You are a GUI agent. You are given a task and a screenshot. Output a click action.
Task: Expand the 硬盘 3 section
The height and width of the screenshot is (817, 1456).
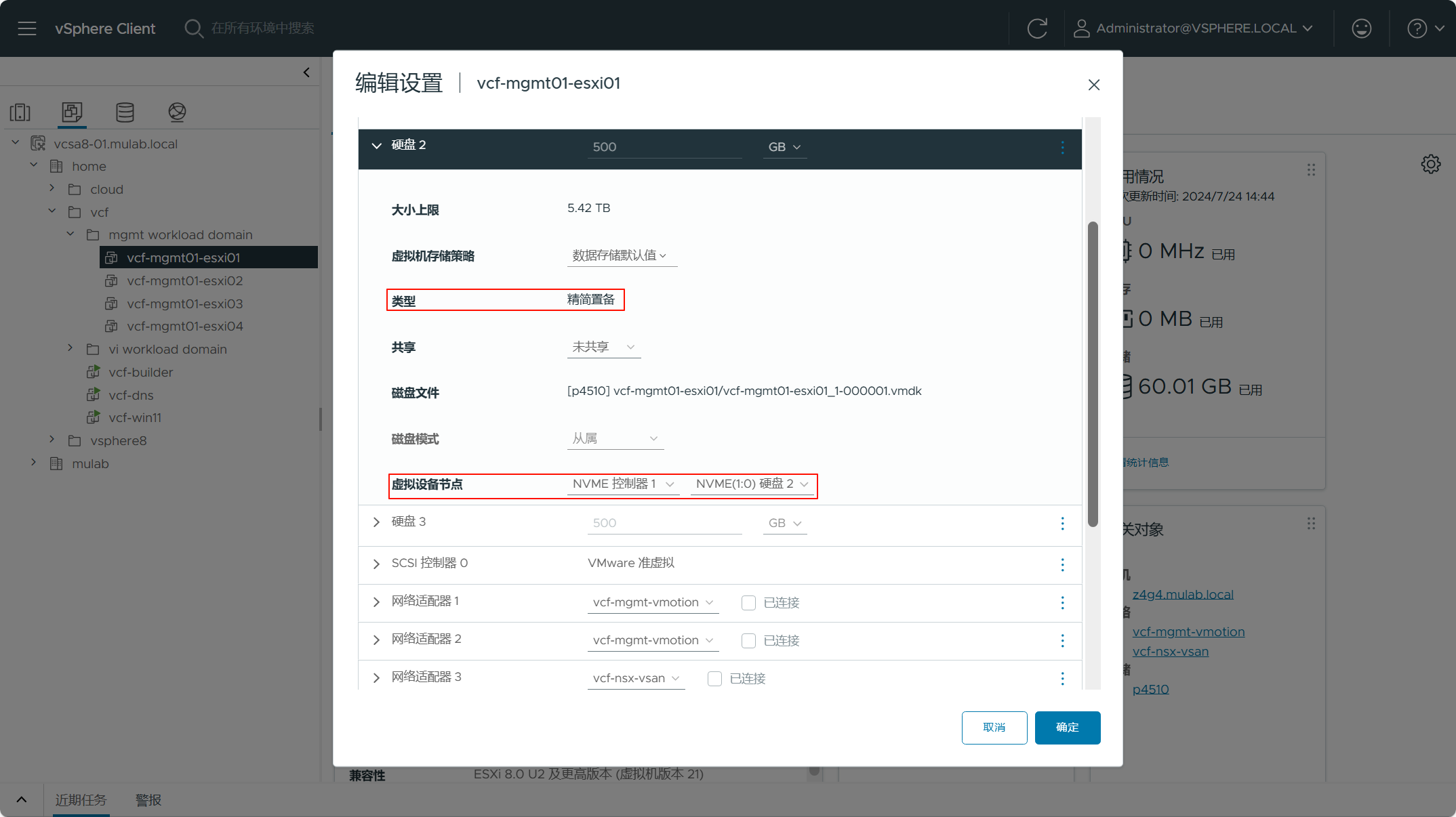(376, 522)
